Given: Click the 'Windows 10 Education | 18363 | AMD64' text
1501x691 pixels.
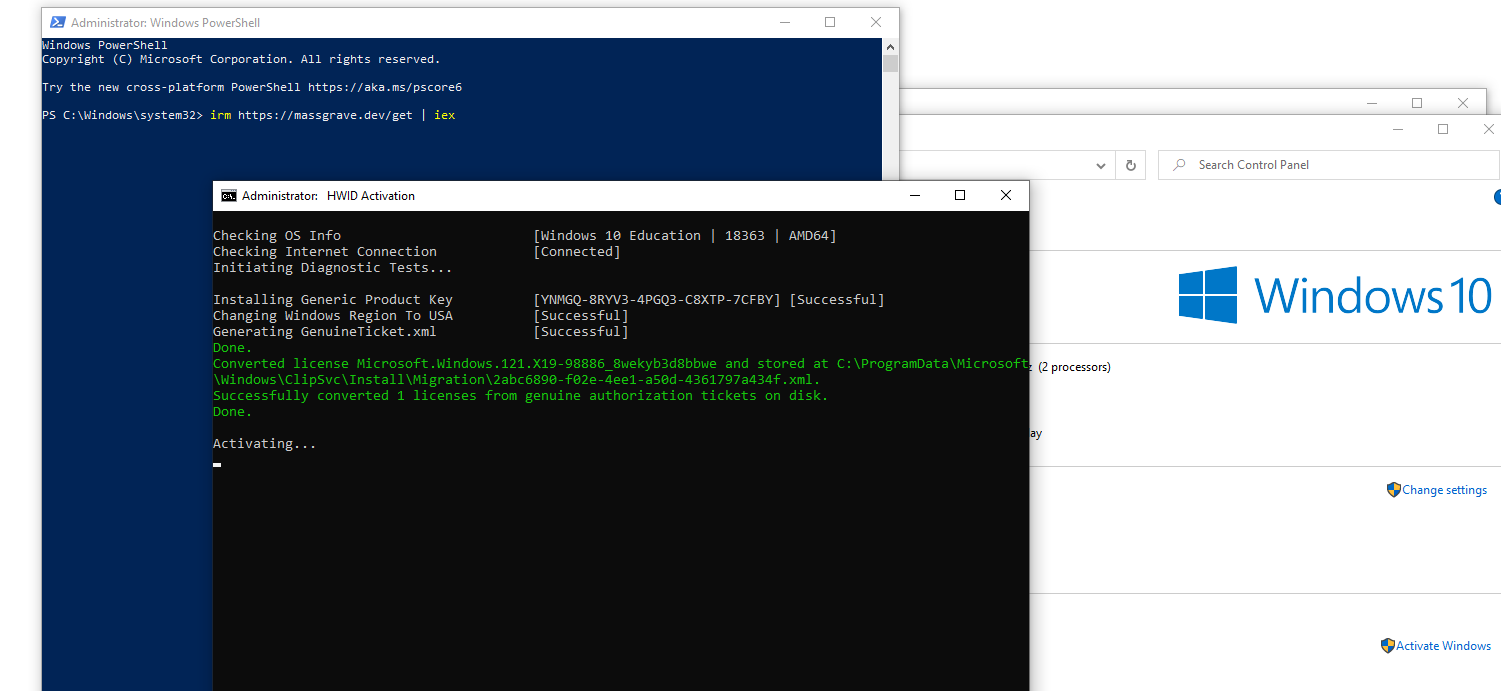Looking at the screenshot, I should point(685,235).
